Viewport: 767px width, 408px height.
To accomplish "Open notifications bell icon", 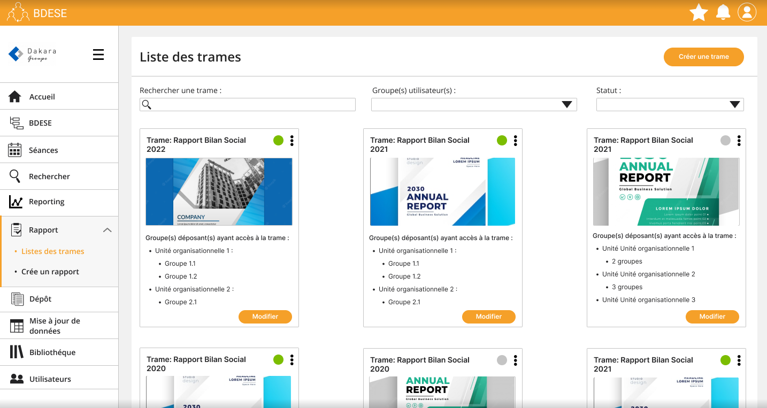I will point(723,12).
